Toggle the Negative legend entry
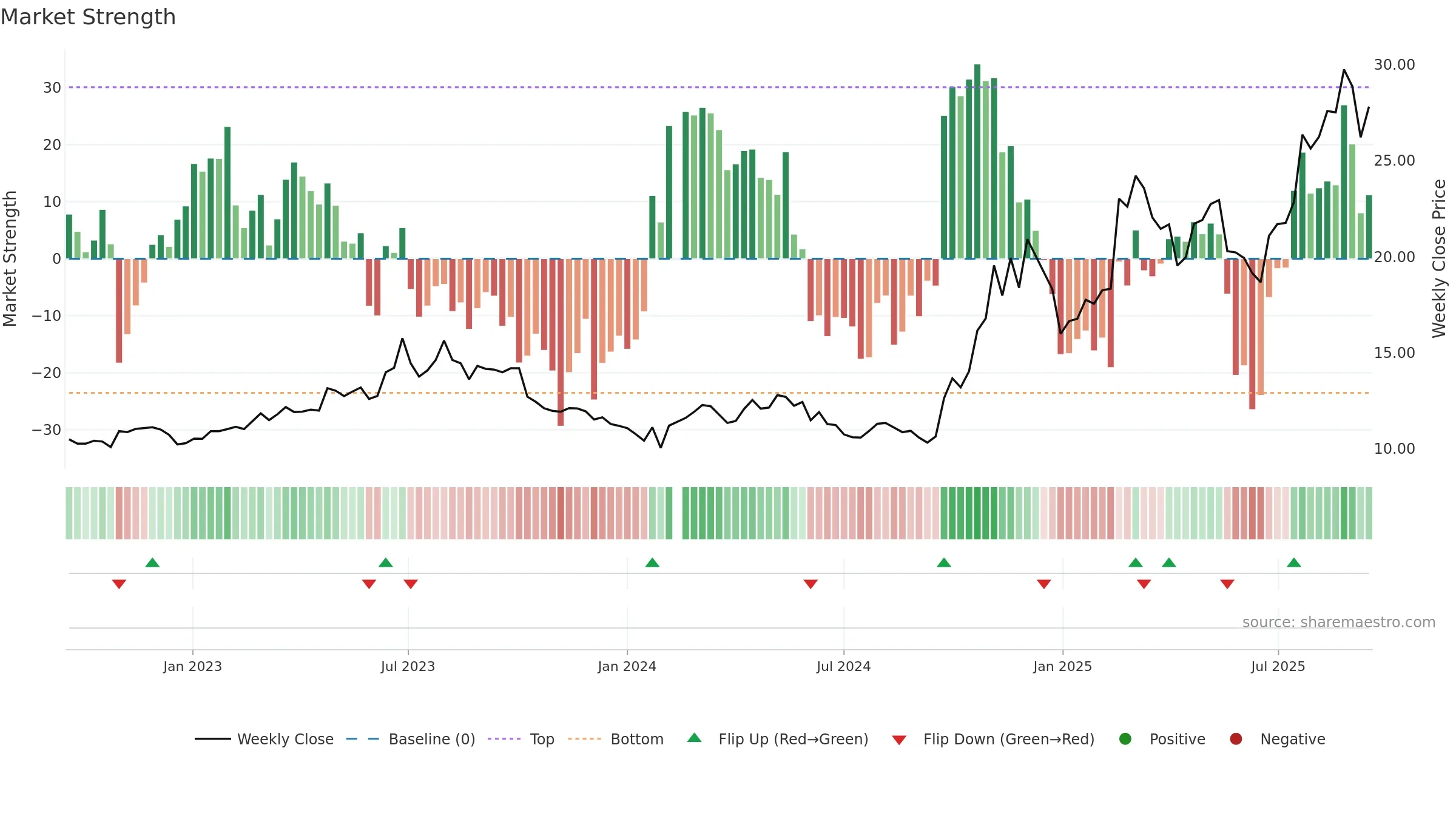 coord(1277,739)
